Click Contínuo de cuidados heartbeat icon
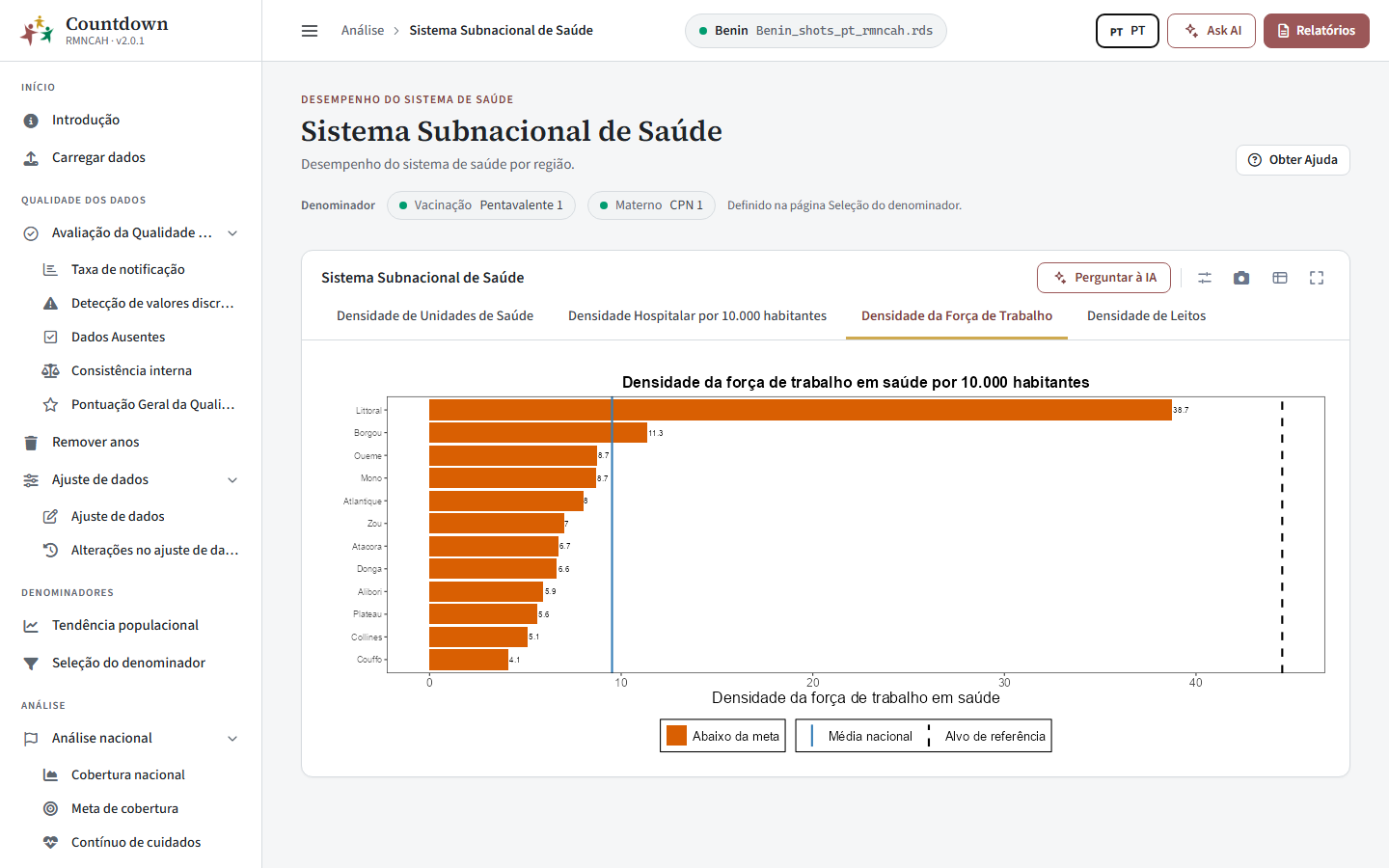The image size is (1389, 868). pos(50,843)
